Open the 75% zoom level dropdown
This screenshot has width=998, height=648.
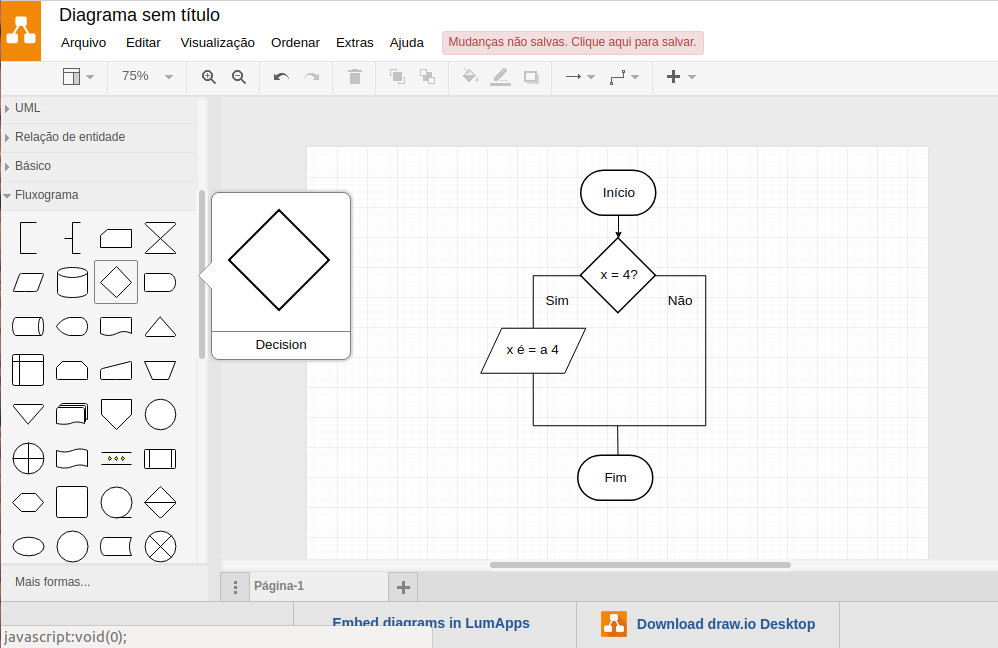click(147, 76)
